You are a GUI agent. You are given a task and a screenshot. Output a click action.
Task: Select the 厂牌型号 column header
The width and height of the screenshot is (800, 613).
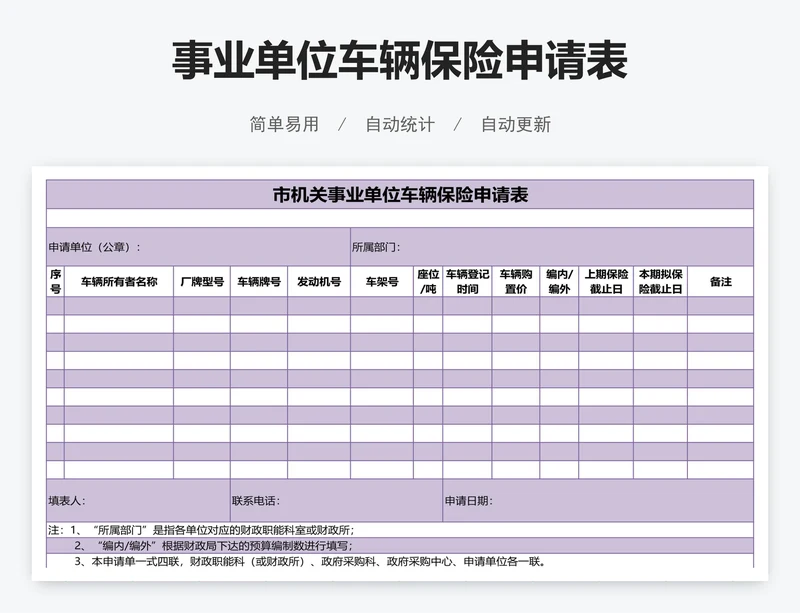pyautogui.click(x=202, y=282)
